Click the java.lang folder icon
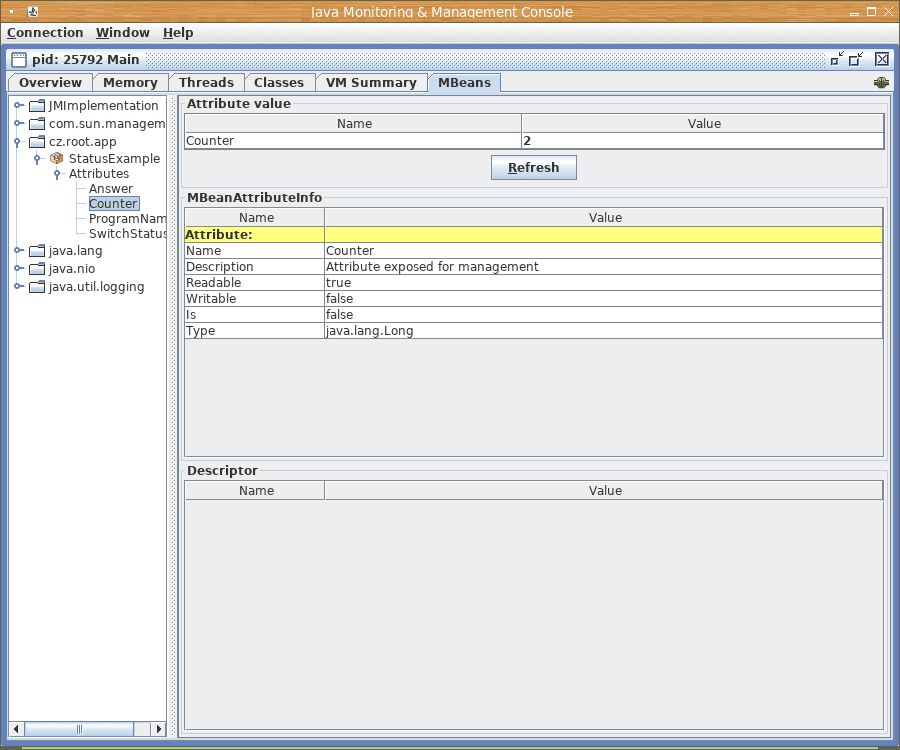900x750 pixels. (x=37, y=251)
